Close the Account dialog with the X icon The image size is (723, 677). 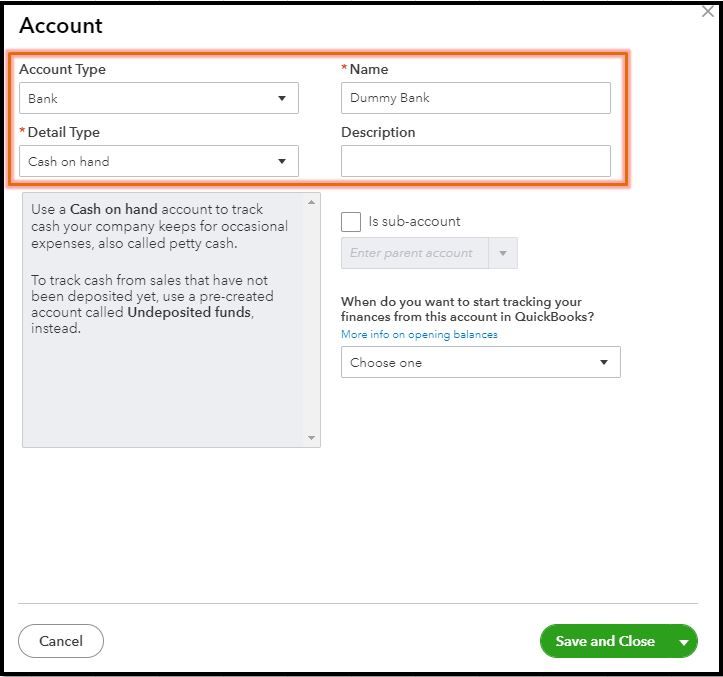708,12
